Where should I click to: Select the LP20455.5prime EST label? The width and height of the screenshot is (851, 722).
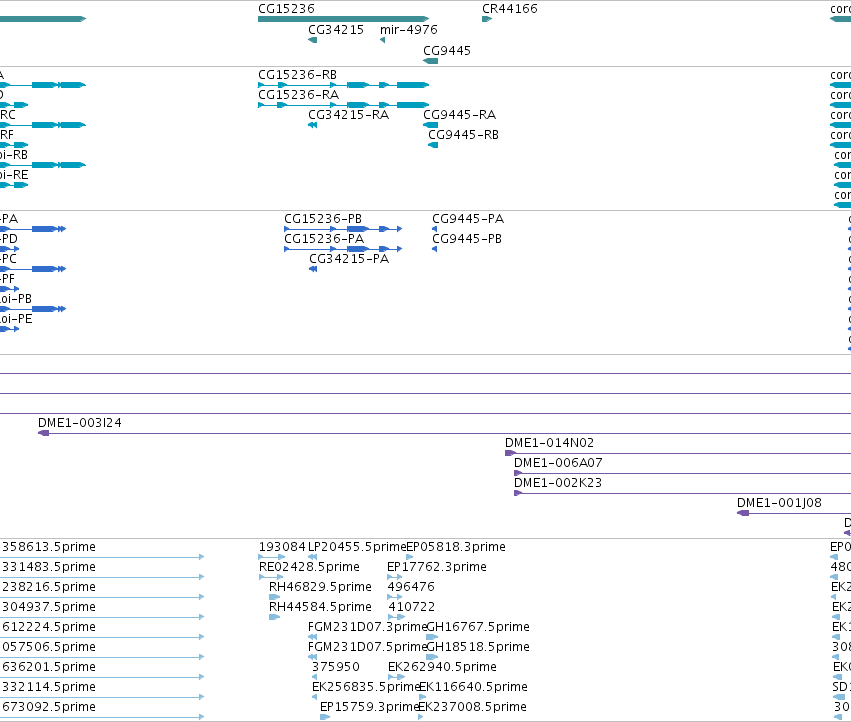[x=357, y=547]
